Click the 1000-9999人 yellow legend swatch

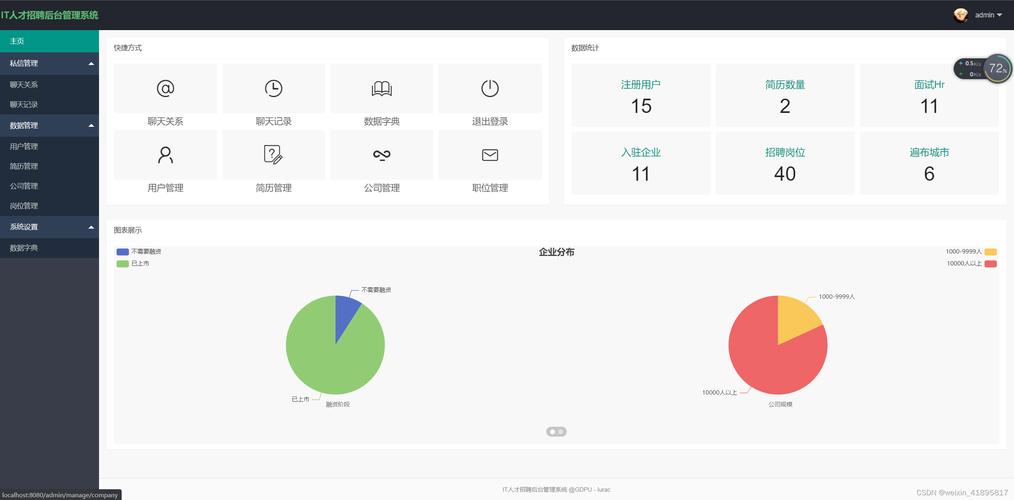click(991, 252)
